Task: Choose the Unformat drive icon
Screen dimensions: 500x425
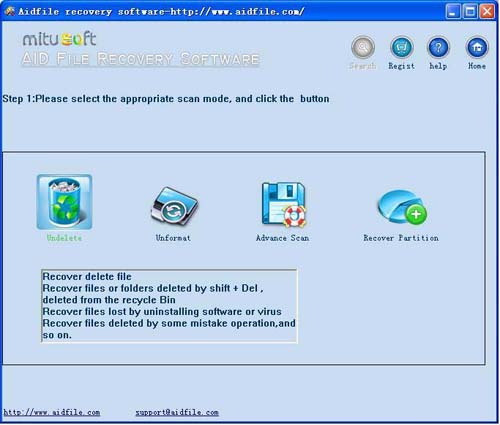Action: (x=174, y=207)
